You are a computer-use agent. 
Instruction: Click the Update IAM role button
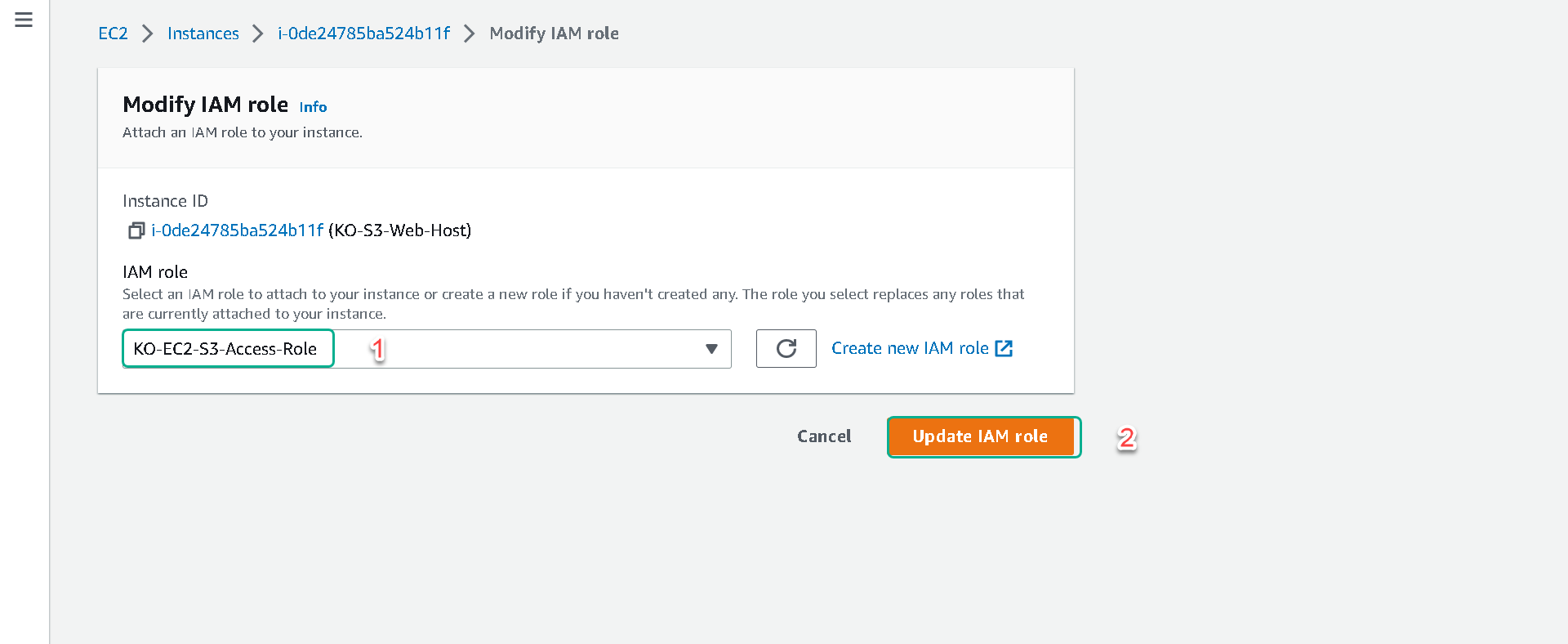click(980, 436)
